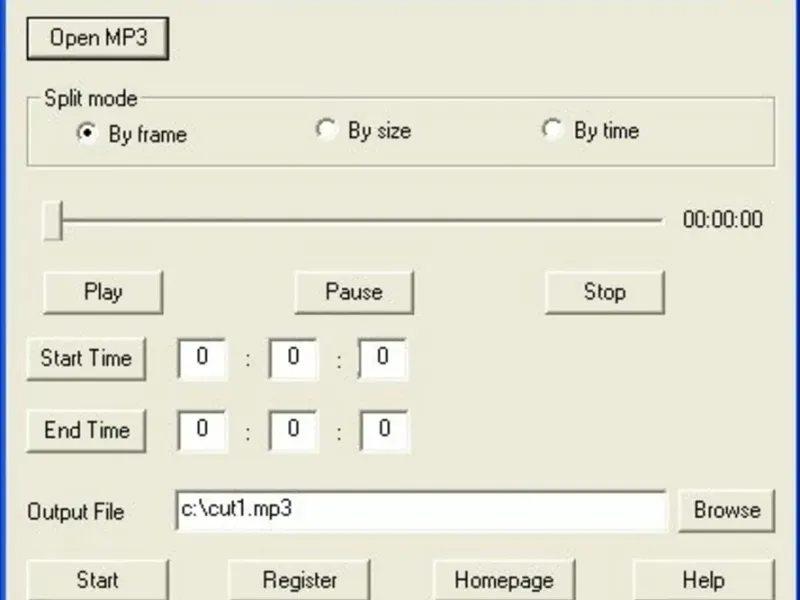Click the 00:00:00 elapsed time readout

click(x=722, y=220)
